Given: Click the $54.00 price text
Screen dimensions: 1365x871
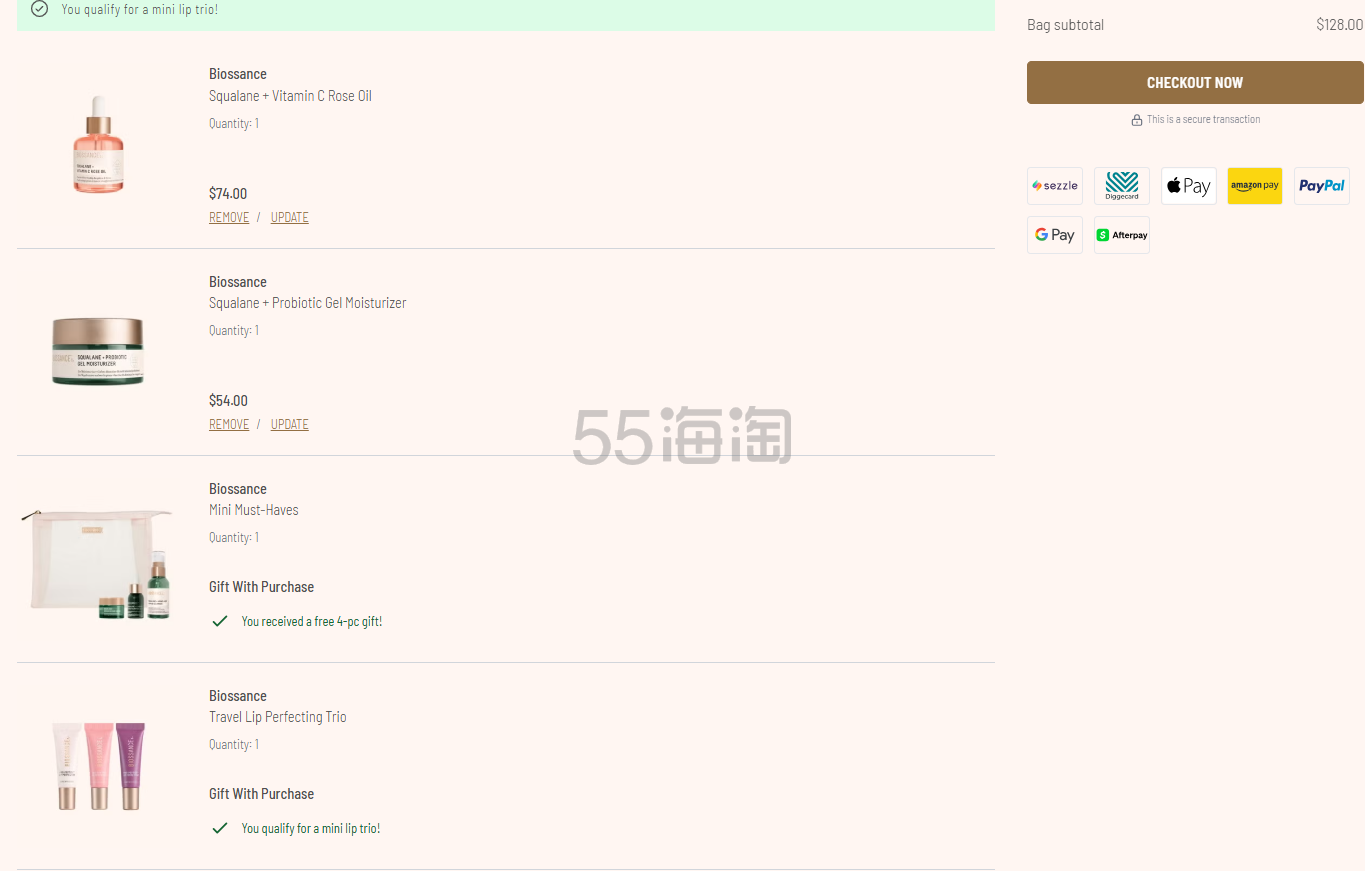Looking at the screenshot, I should tap(228, 401).
